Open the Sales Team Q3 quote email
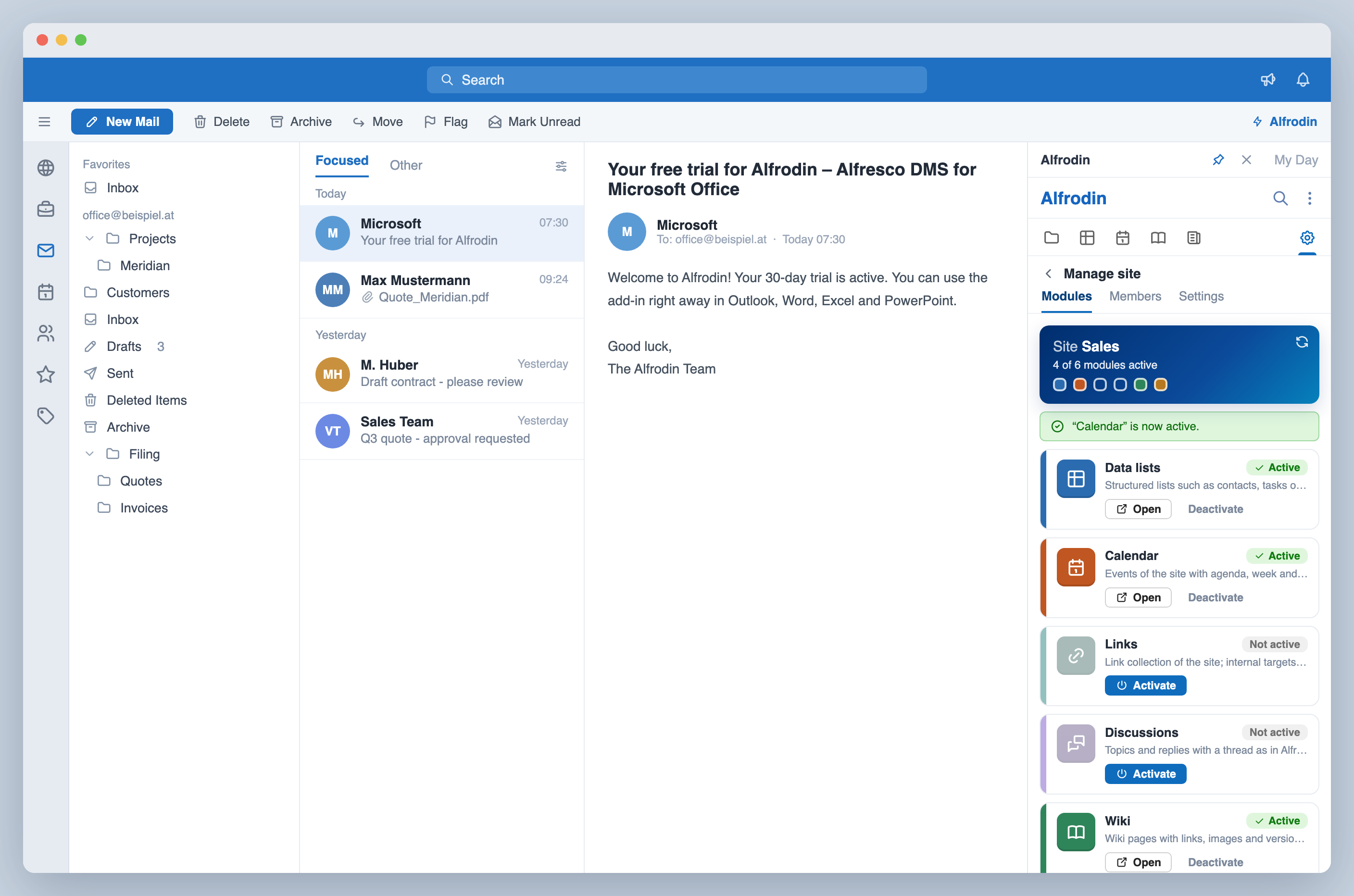Image resolution: width=1354 pixels, height=896 pixels. click(x=442, y=431)
